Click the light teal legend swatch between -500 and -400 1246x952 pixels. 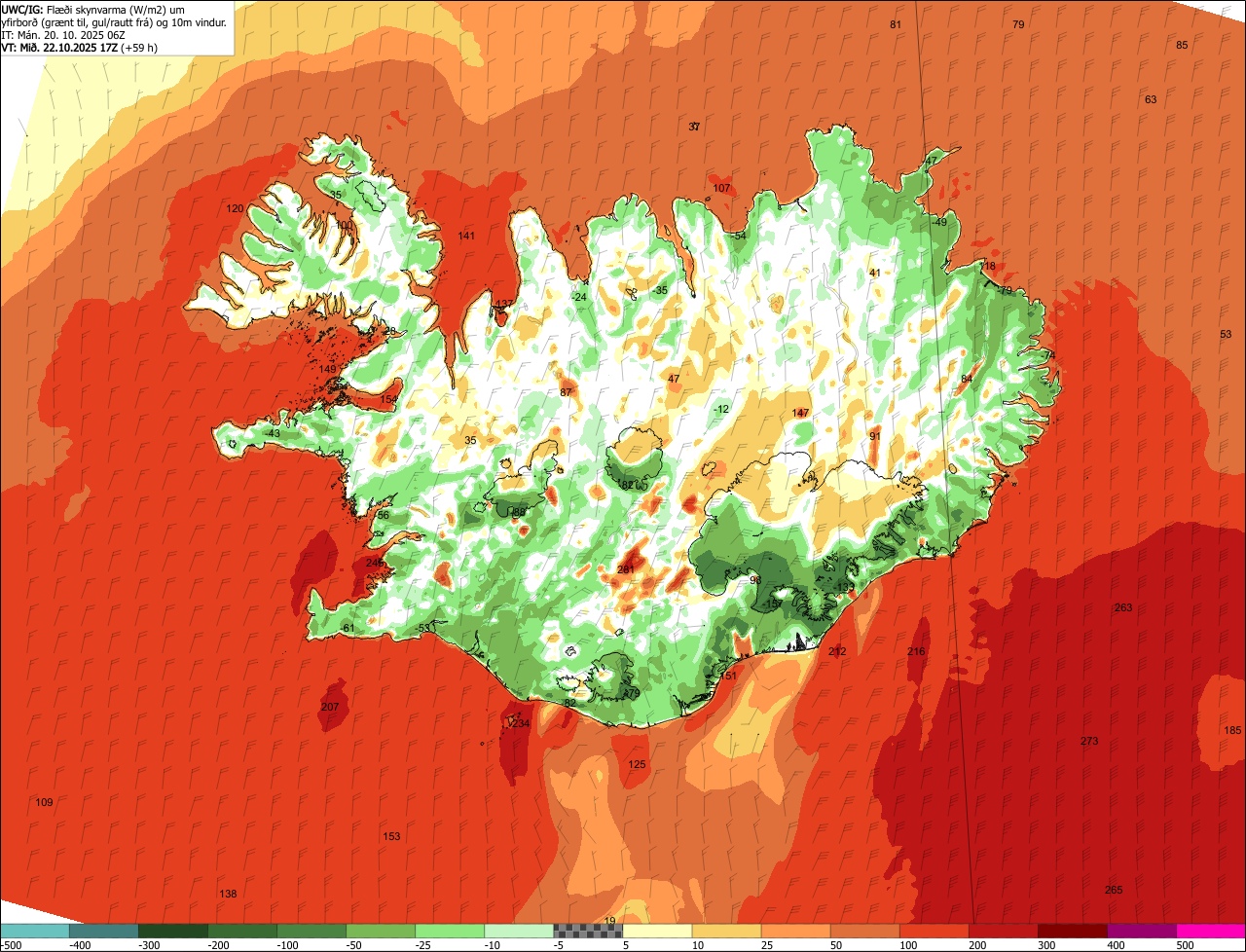[35, 931]
